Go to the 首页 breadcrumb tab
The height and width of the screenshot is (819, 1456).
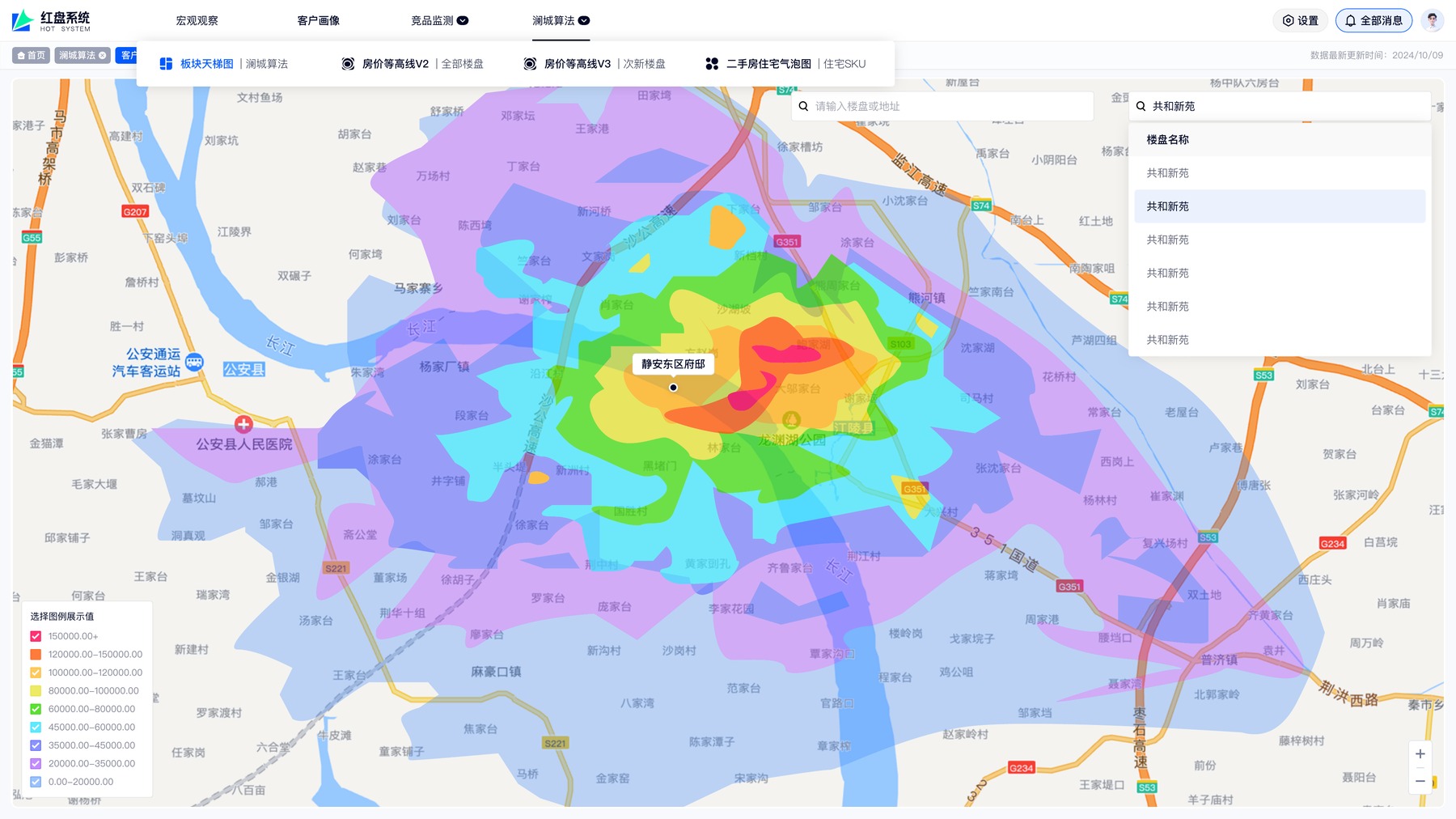(32, 56)
